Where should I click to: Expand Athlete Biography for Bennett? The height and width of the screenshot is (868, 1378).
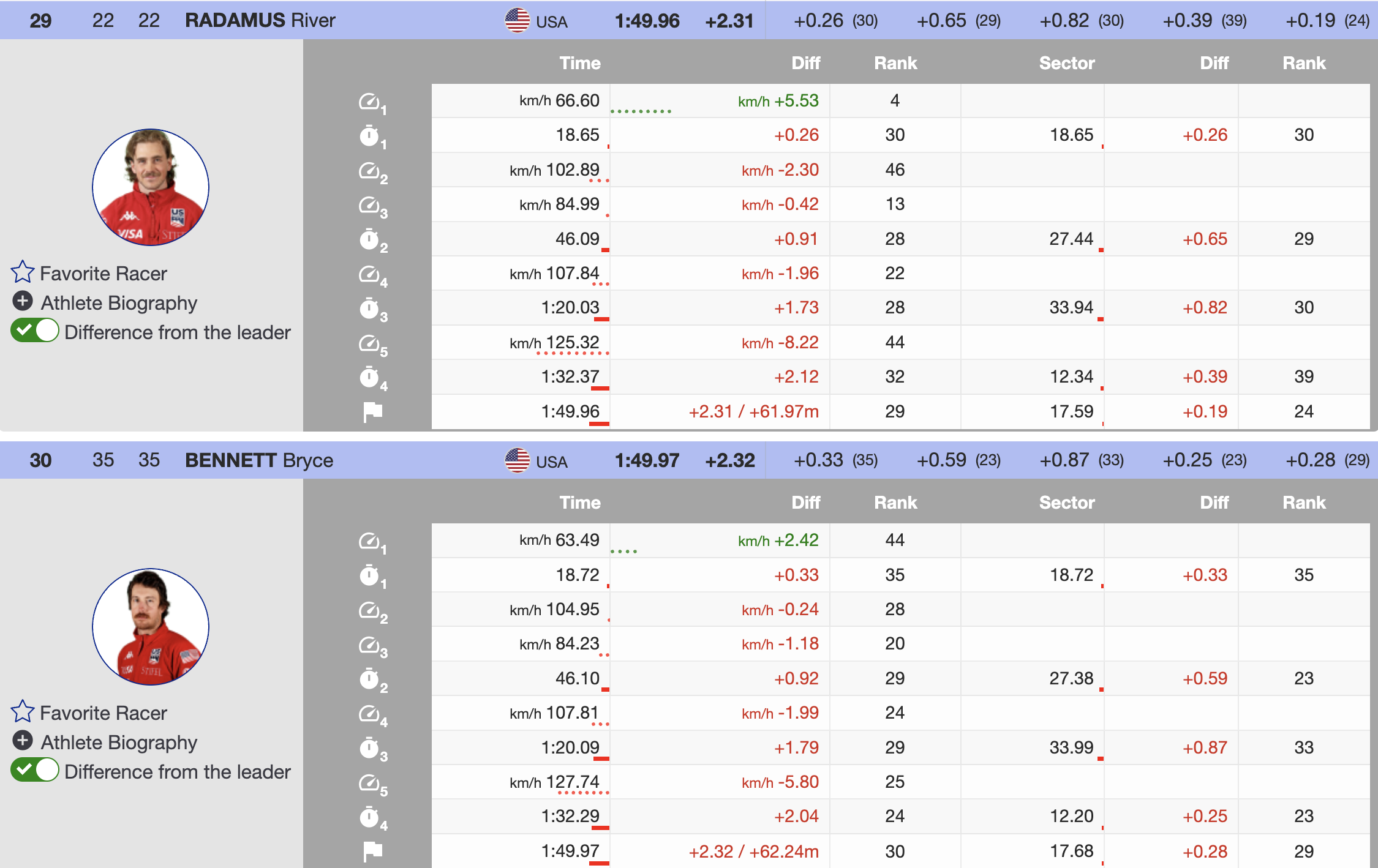pos(23,741)
